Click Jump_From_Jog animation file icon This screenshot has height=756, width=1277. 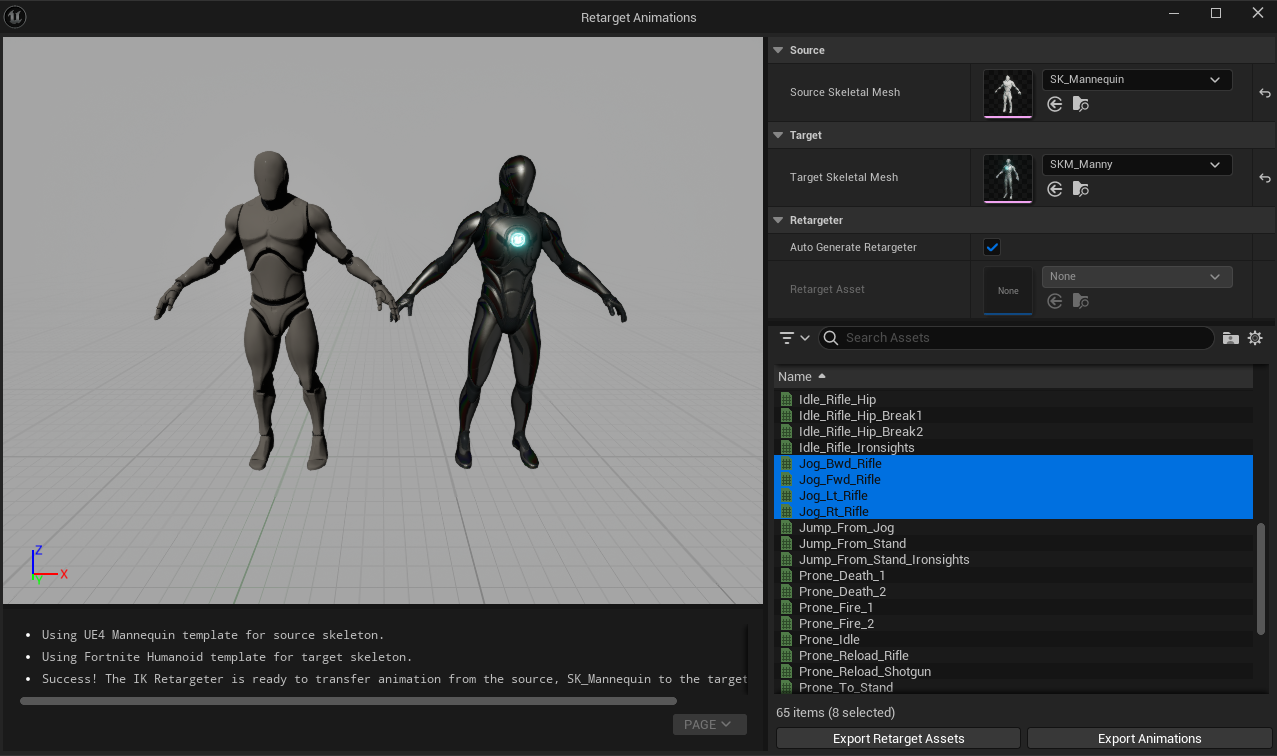coord(786,528)
